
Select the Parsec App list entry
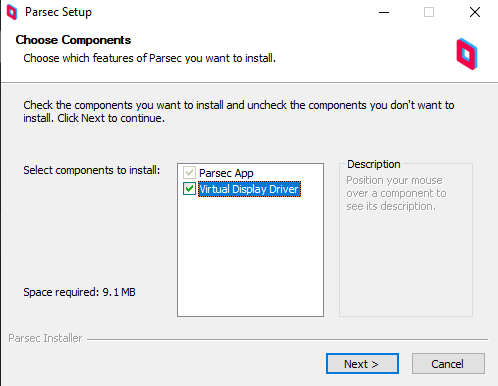(x=226, y=173)
